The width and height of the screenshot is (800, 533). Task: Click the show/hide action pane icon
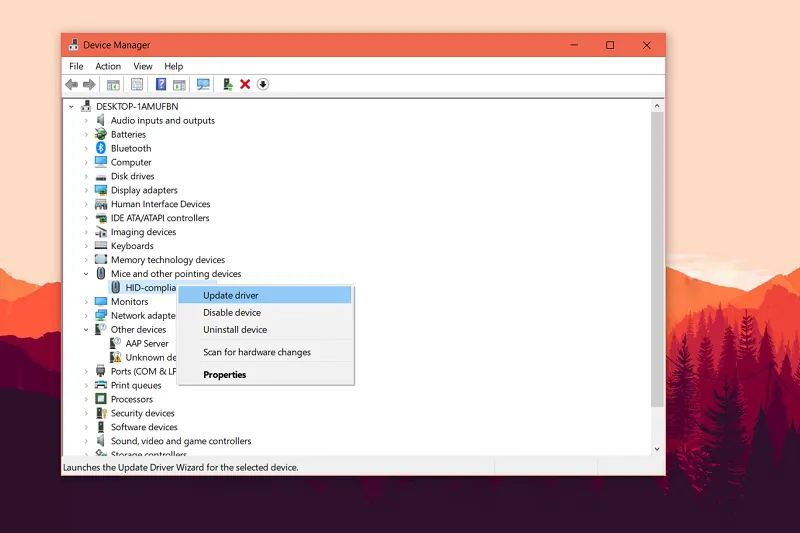(179, 84)
